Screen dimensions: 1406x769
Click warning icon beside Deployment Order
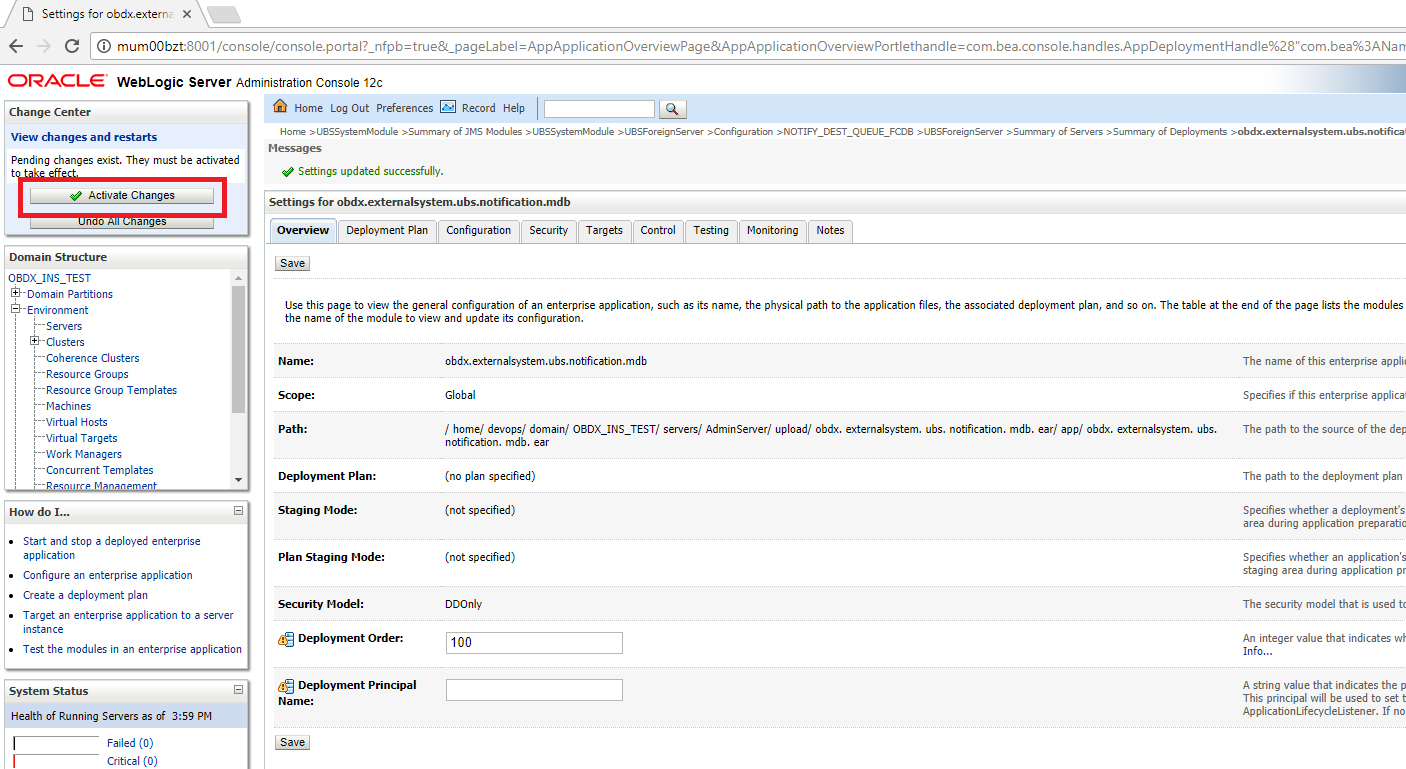(286, 639)
